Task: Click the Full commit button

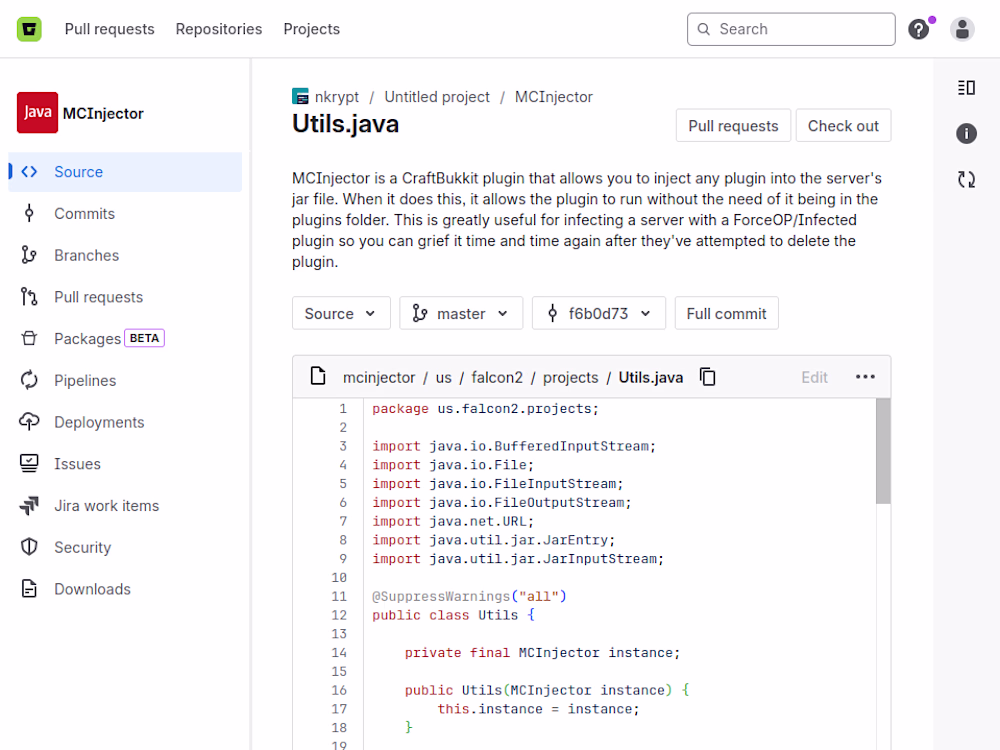Action: coord(726,313)
